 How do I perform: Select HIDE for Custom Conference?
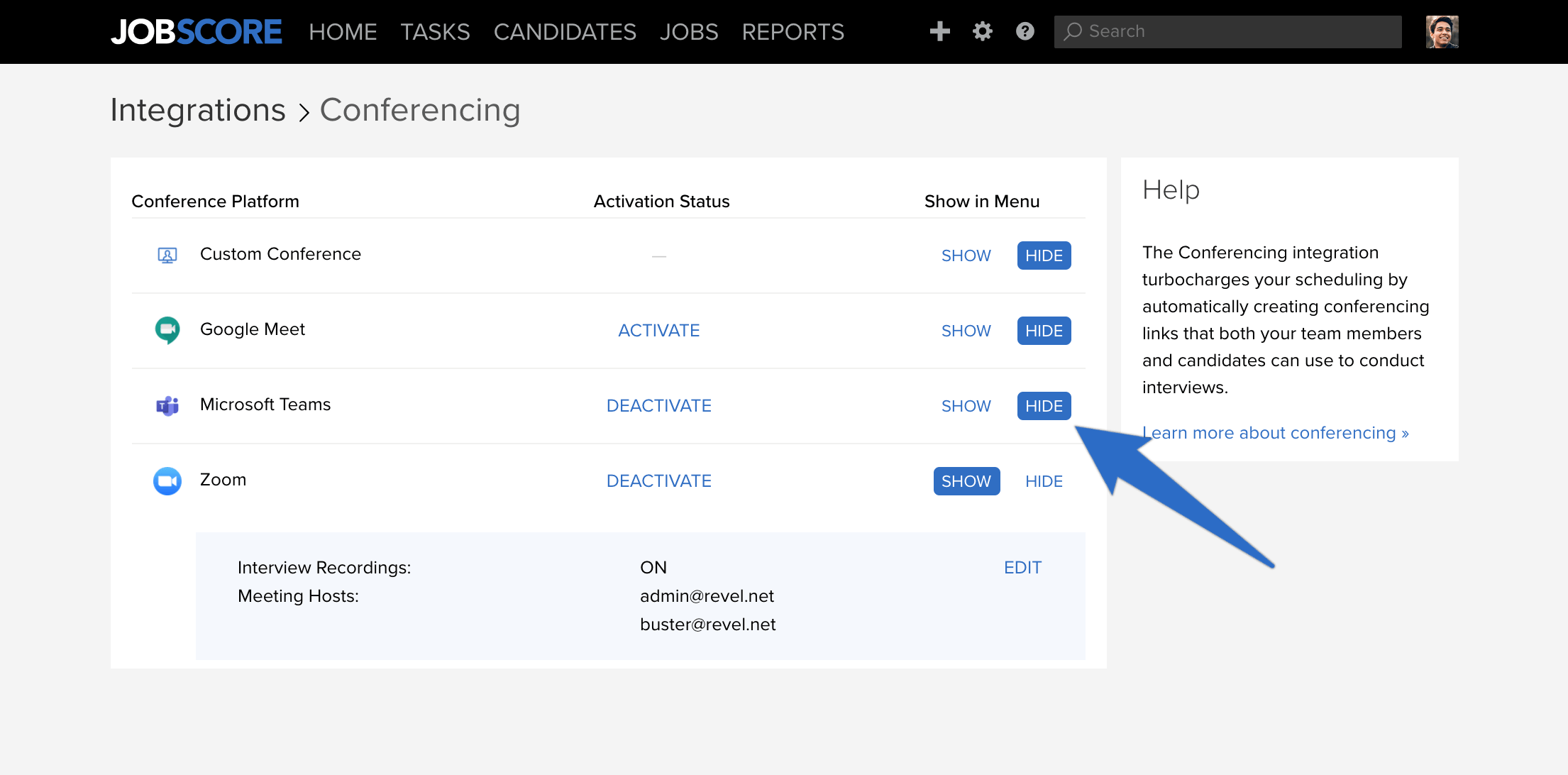click(x=1044, y=255)
